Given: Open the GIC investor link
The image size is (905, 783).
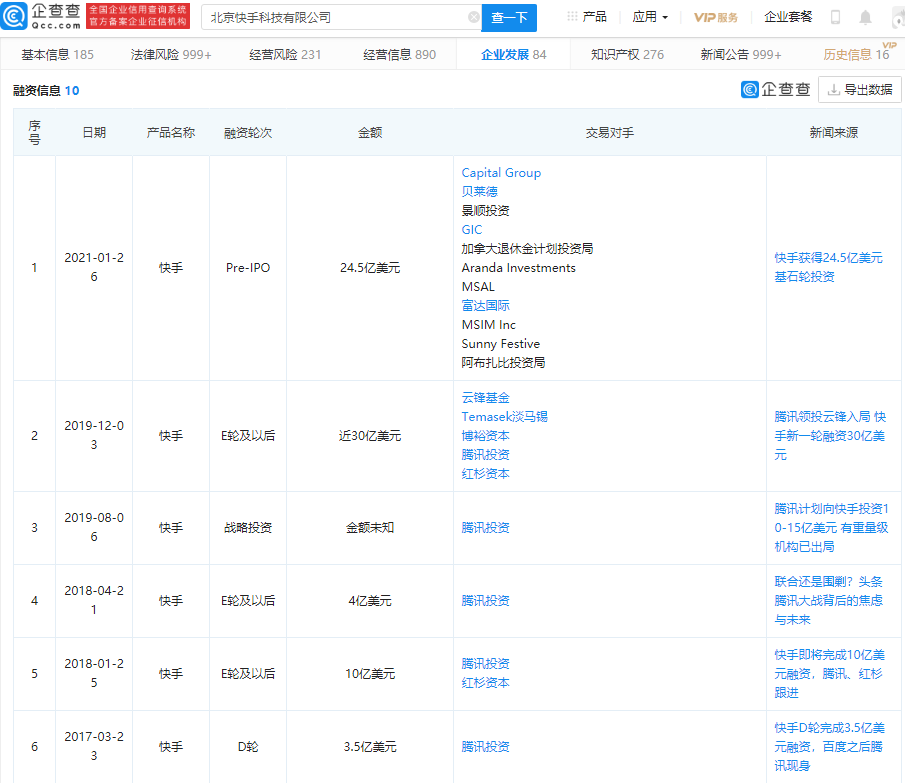Looking at the screenshot, I should [472, 230].
